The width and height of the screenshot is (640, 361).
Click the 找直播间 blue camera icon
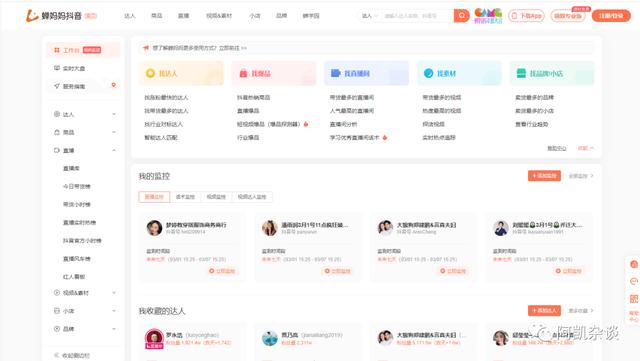pyautogui.click(x=336, y=73)
